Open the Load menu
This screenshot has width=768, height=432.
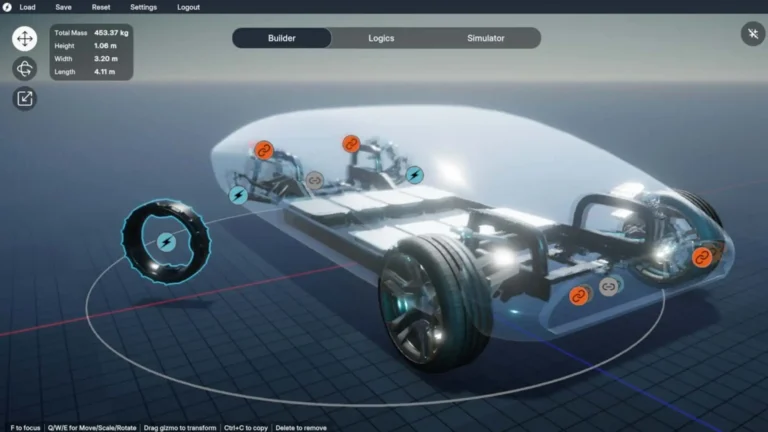[x=27, y=7]
